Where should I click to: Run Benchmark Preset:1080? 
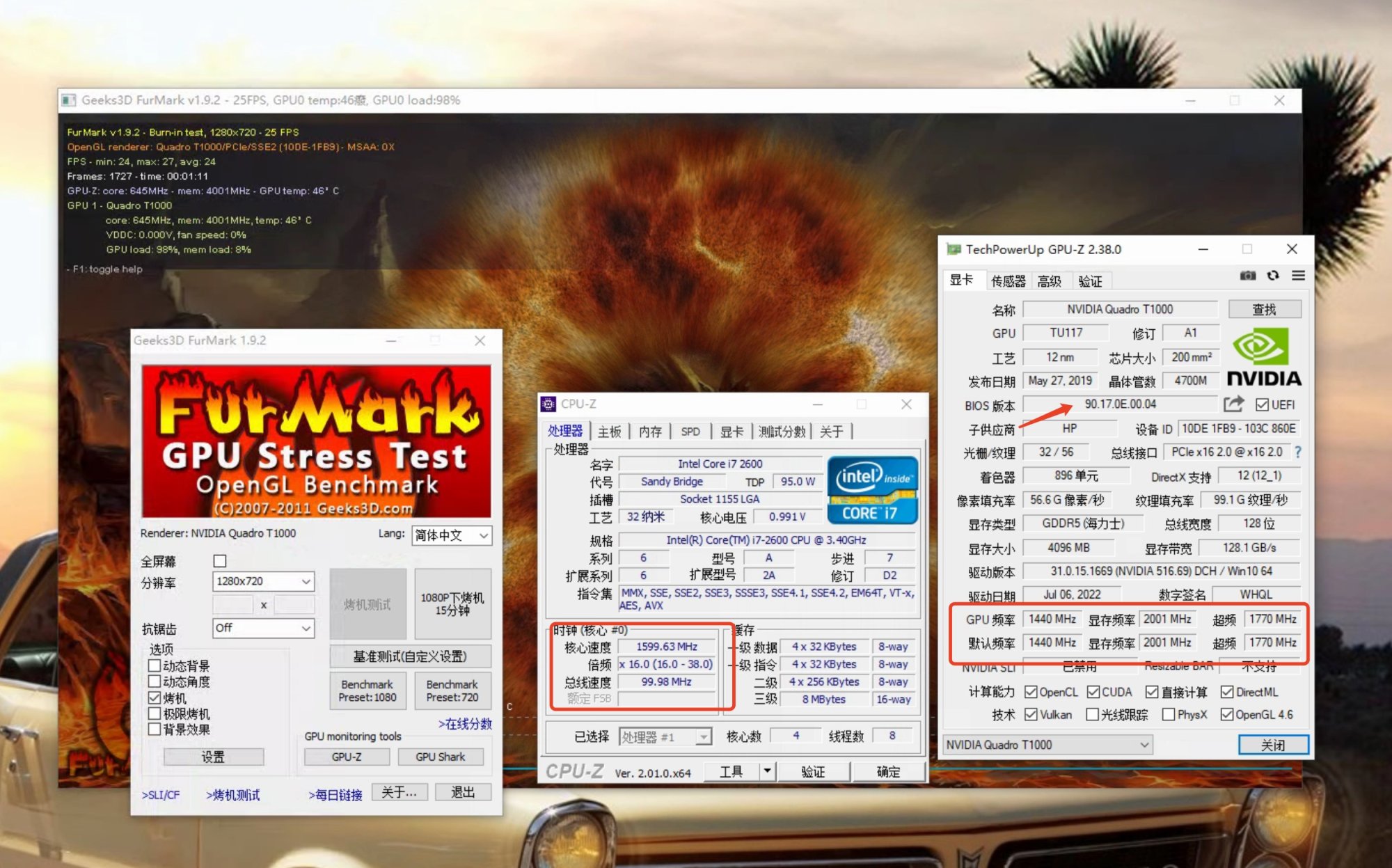point(367,691)
